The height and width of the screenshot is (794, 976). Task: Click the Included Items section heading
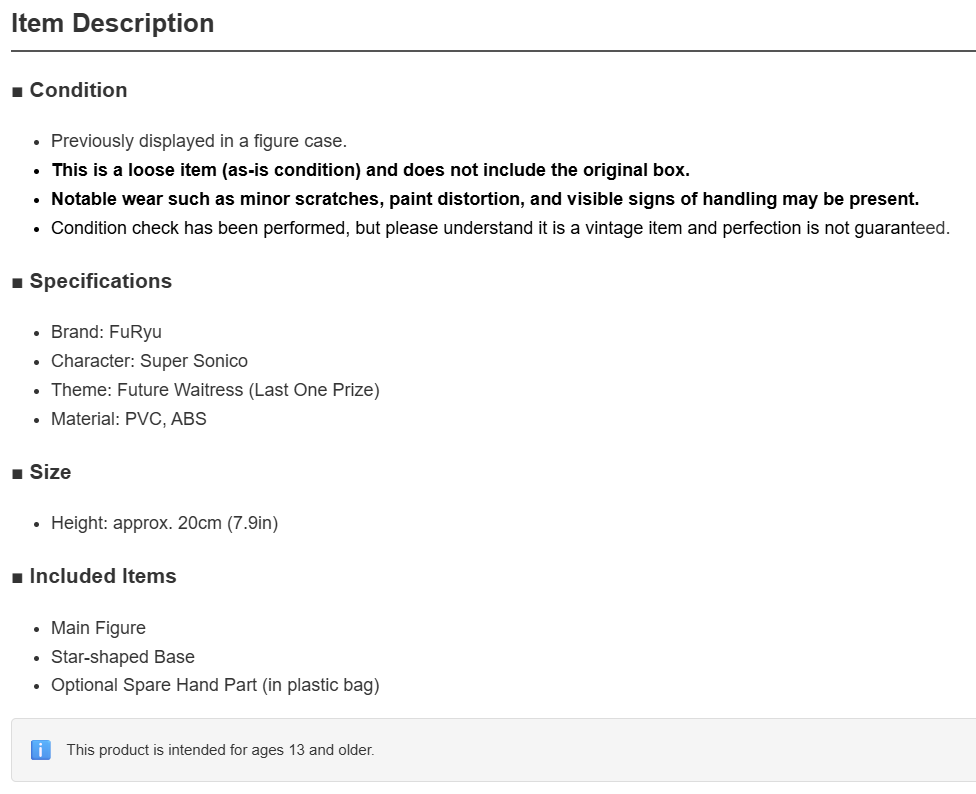click(103, 576)
